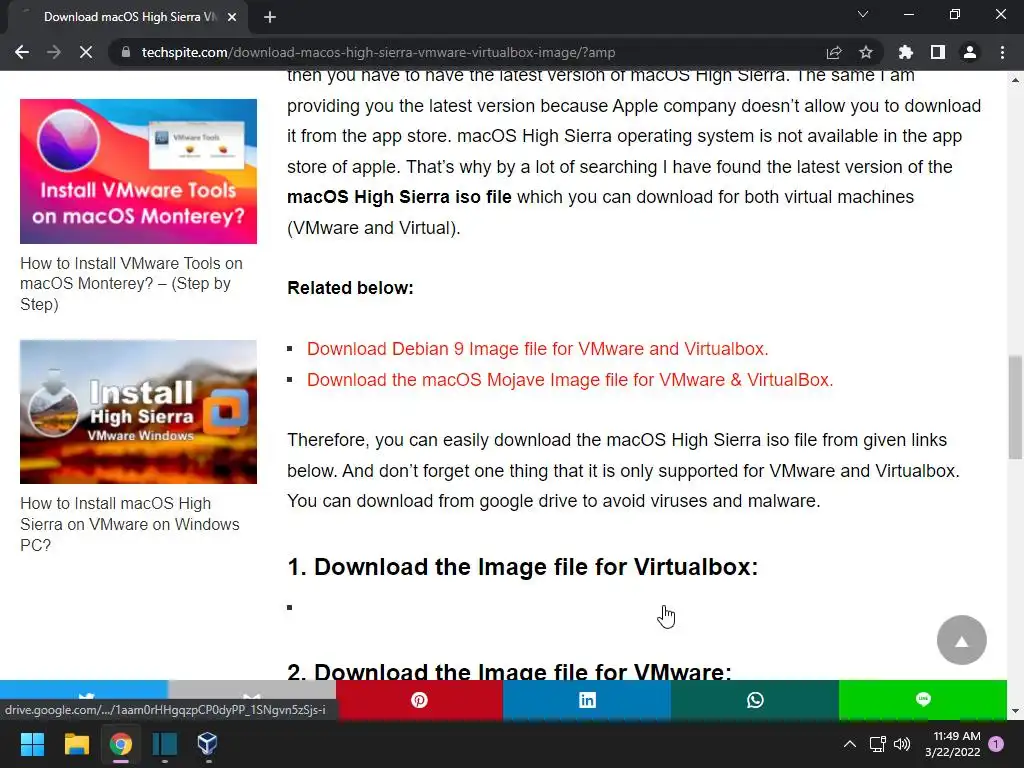
Task: Click bold text macOS High Sierra iso file
Action: point(399,197)
